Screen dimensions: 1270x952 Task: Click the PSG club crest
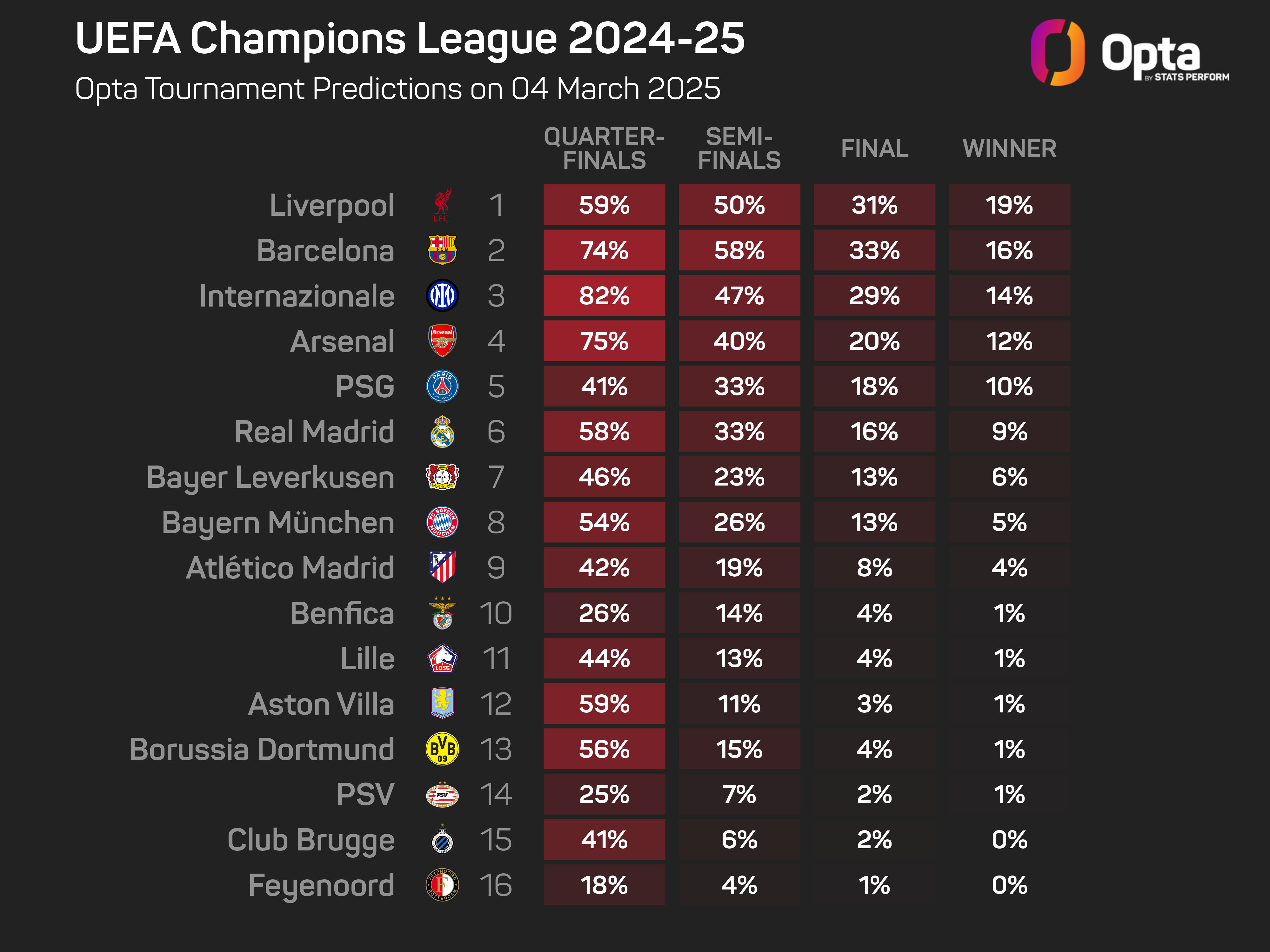(442, 386)
